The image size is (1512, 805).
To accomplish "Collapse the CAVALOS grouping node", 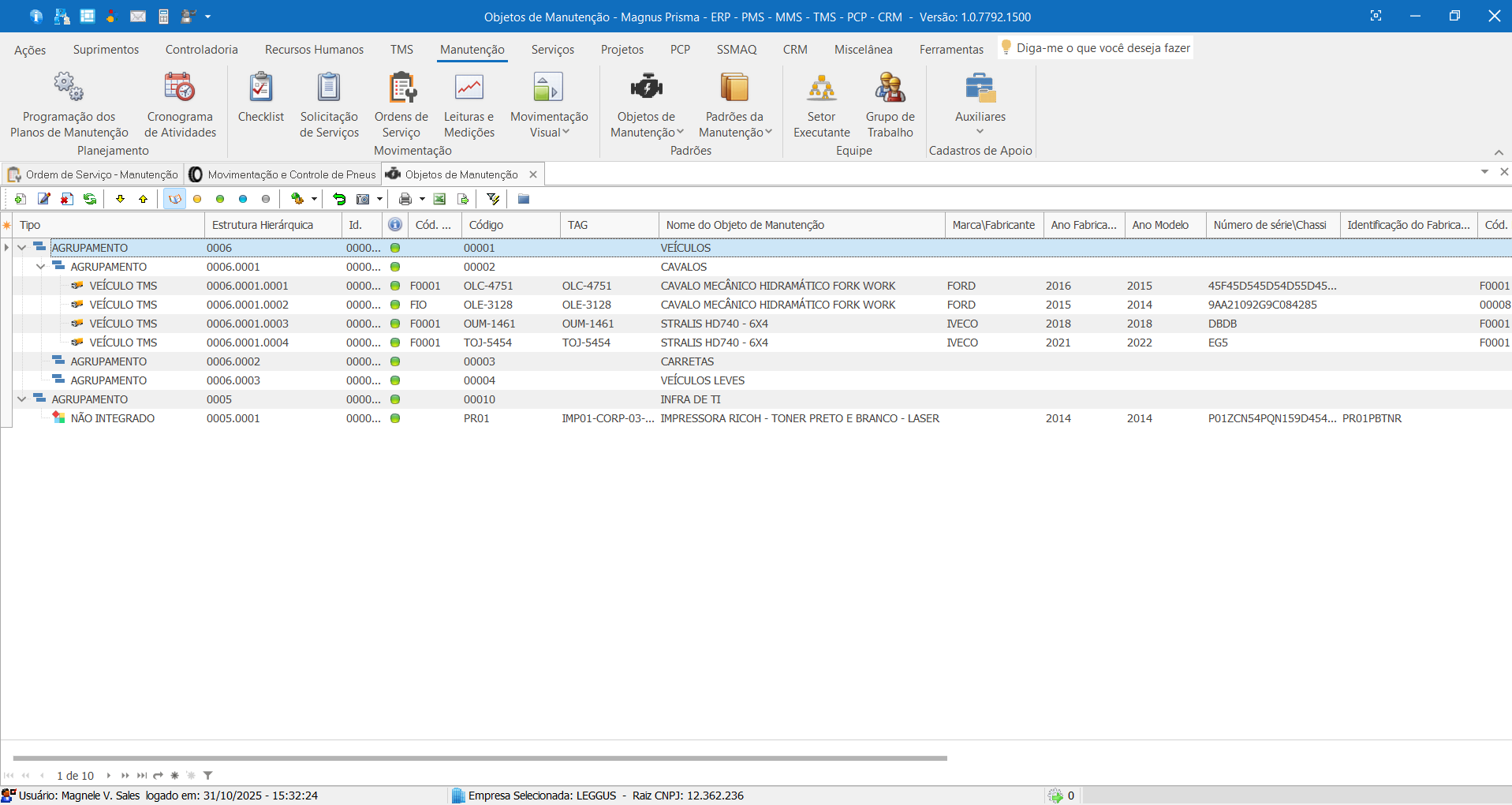I will click(40, 267).
